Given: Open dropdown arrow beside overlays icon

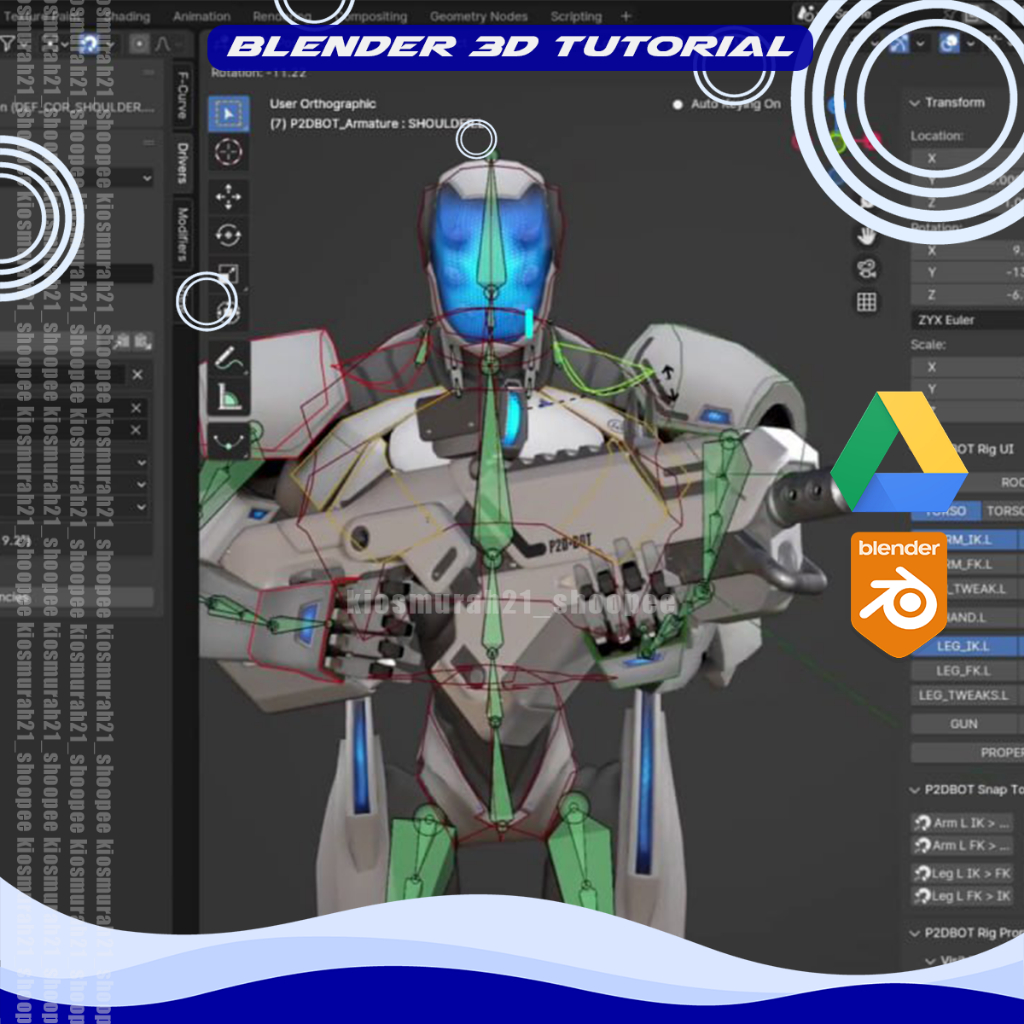Looking at the screenshot, I should click(x=920, y=44).
